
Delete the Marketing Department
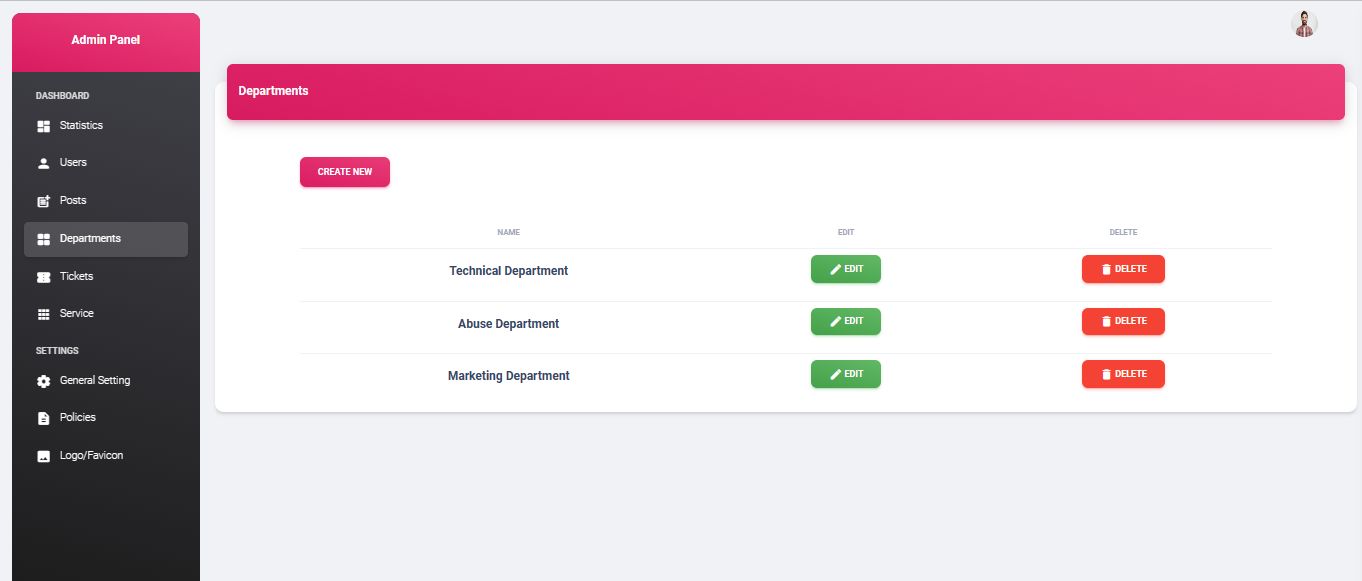[1123, 374]
